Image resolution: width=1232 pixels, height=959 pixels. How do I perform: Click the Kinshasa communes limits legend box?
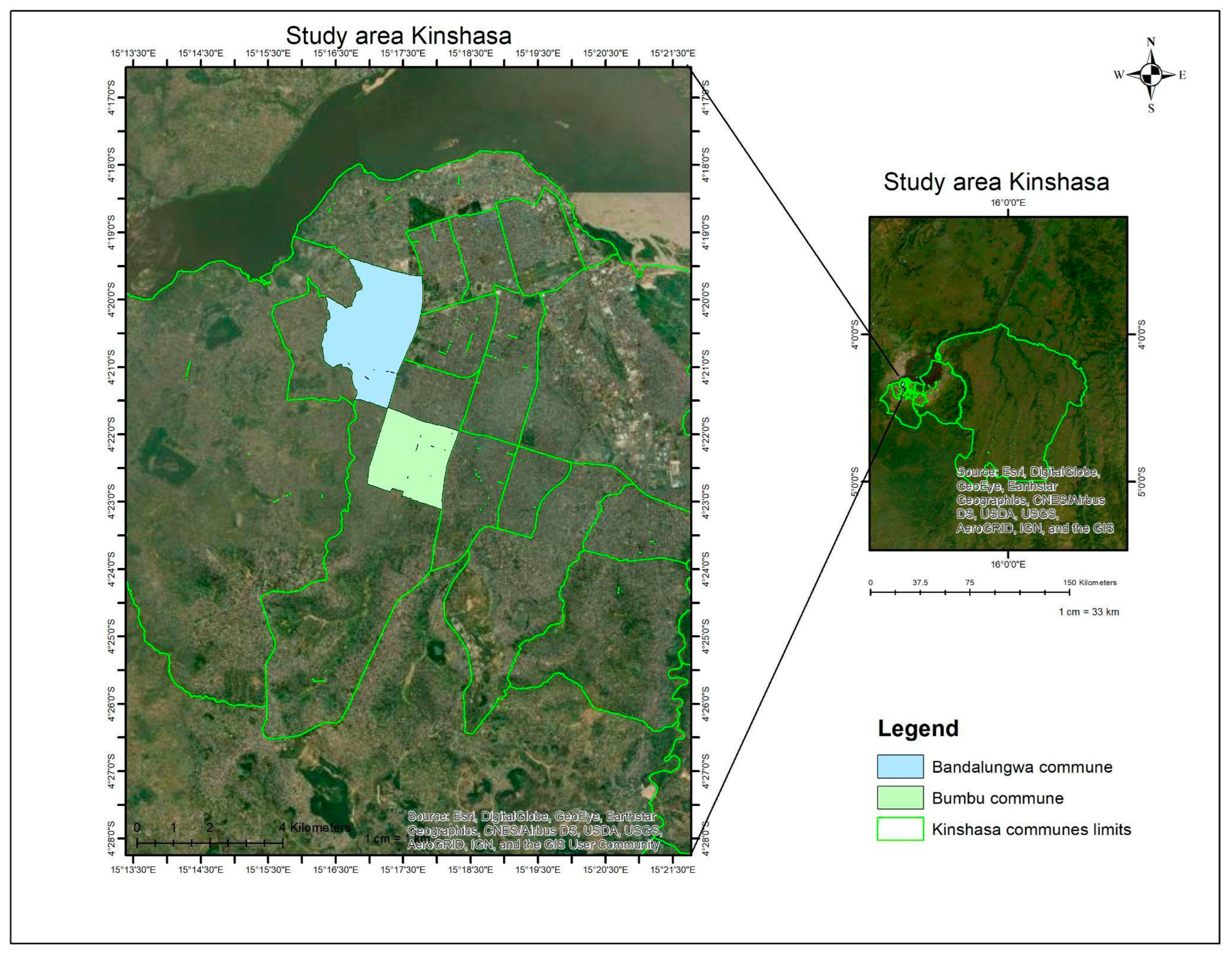coord(900,829)
